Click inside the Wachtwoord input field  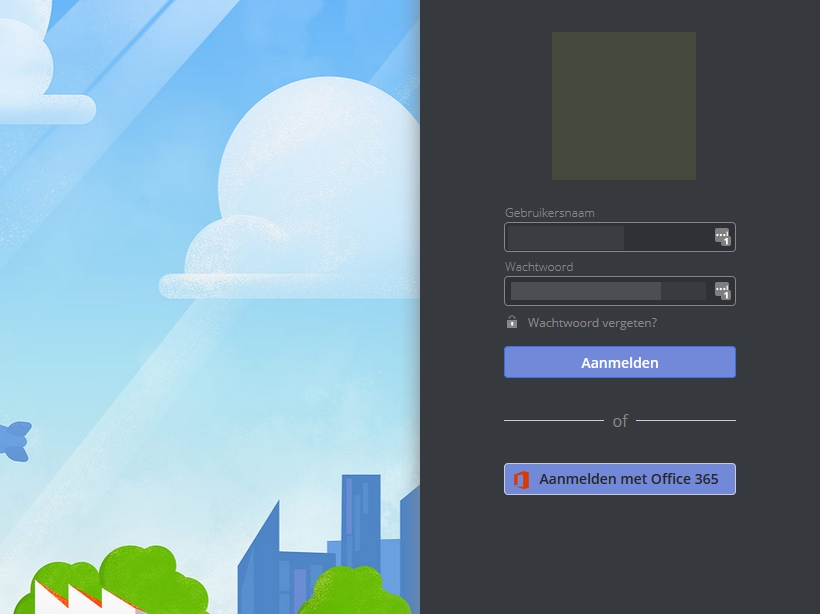(x=600, y=291)
